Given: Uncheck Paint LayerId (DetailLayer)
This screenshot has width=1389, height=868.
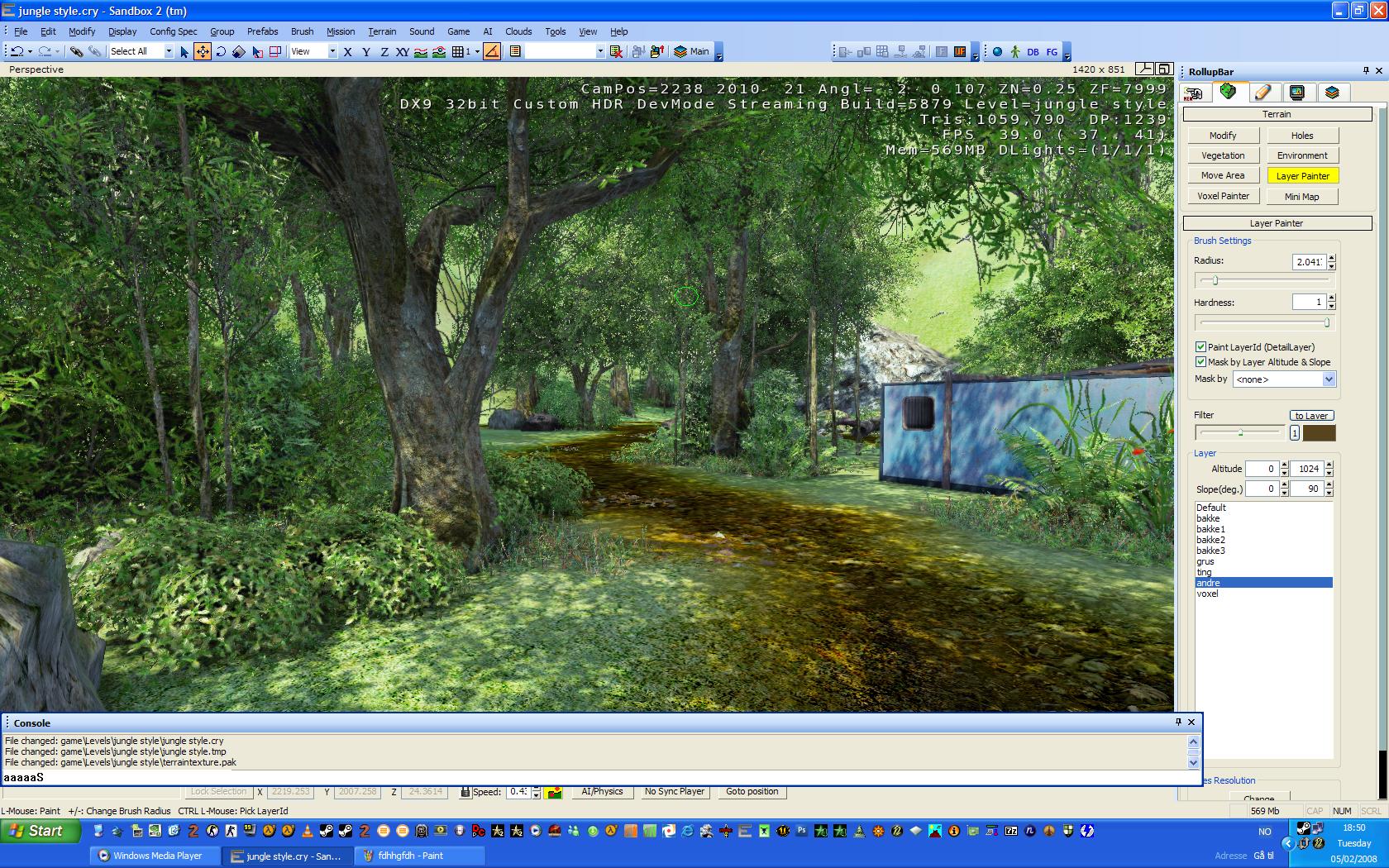Looking at the screenshot, I should pos(1200,347).
